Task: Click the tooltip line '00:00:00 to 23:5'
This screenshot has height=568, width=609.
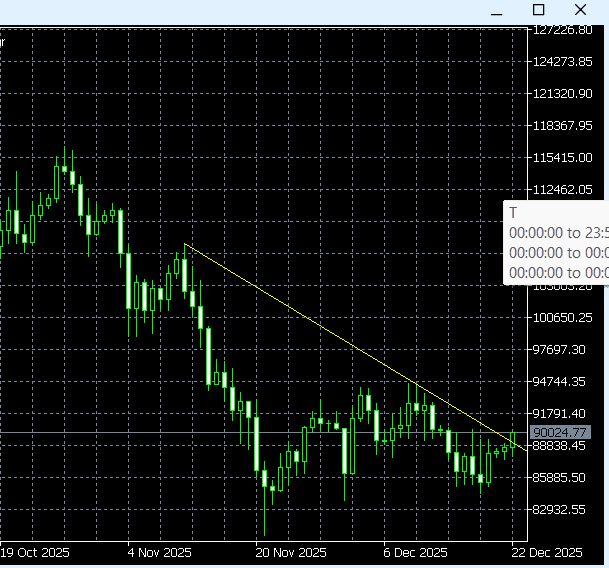Action: pos(559,233)
